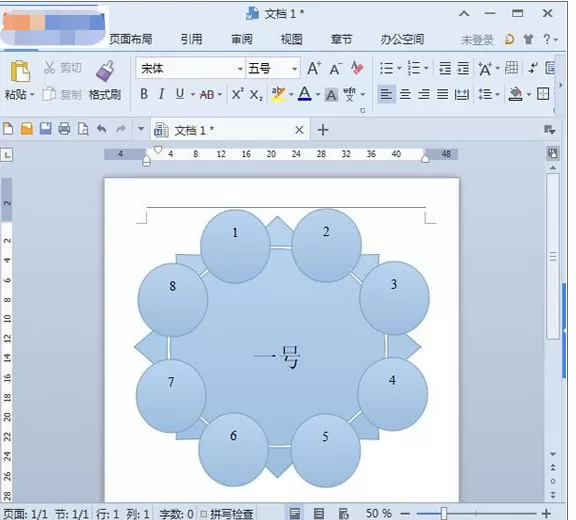Image resolution: width=576 pixels, height=520 pixels.
Task: Open the 页面布局 ribbon tab
Action: 131,39
